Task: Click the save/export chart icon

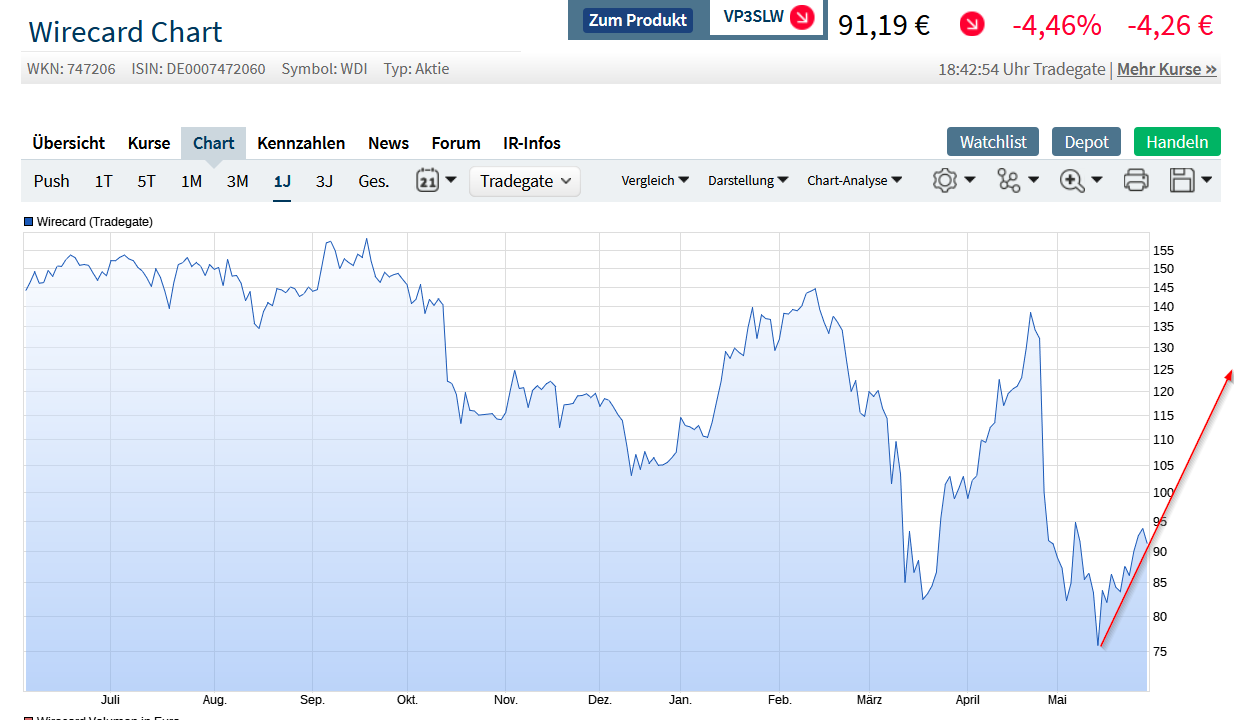Action: (1184, 180)
